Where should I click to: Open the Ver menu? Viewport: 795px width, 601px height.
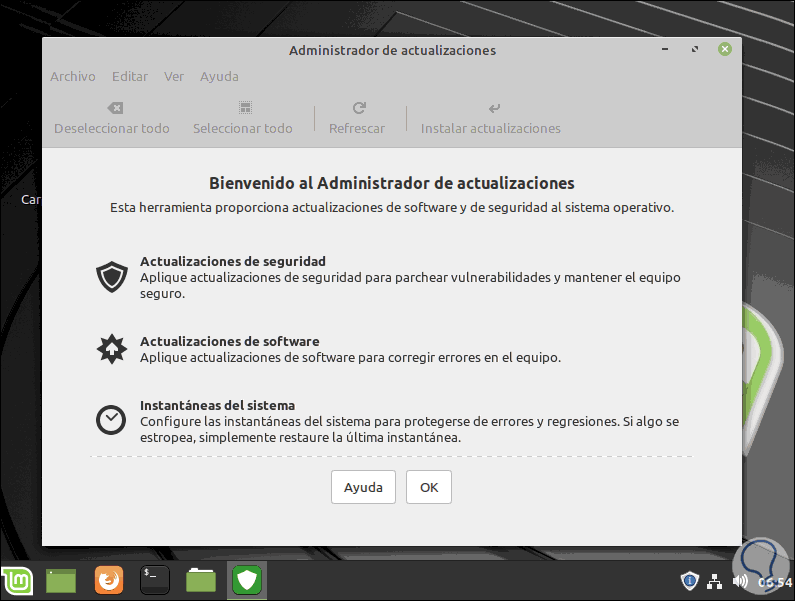coord(173,77)
